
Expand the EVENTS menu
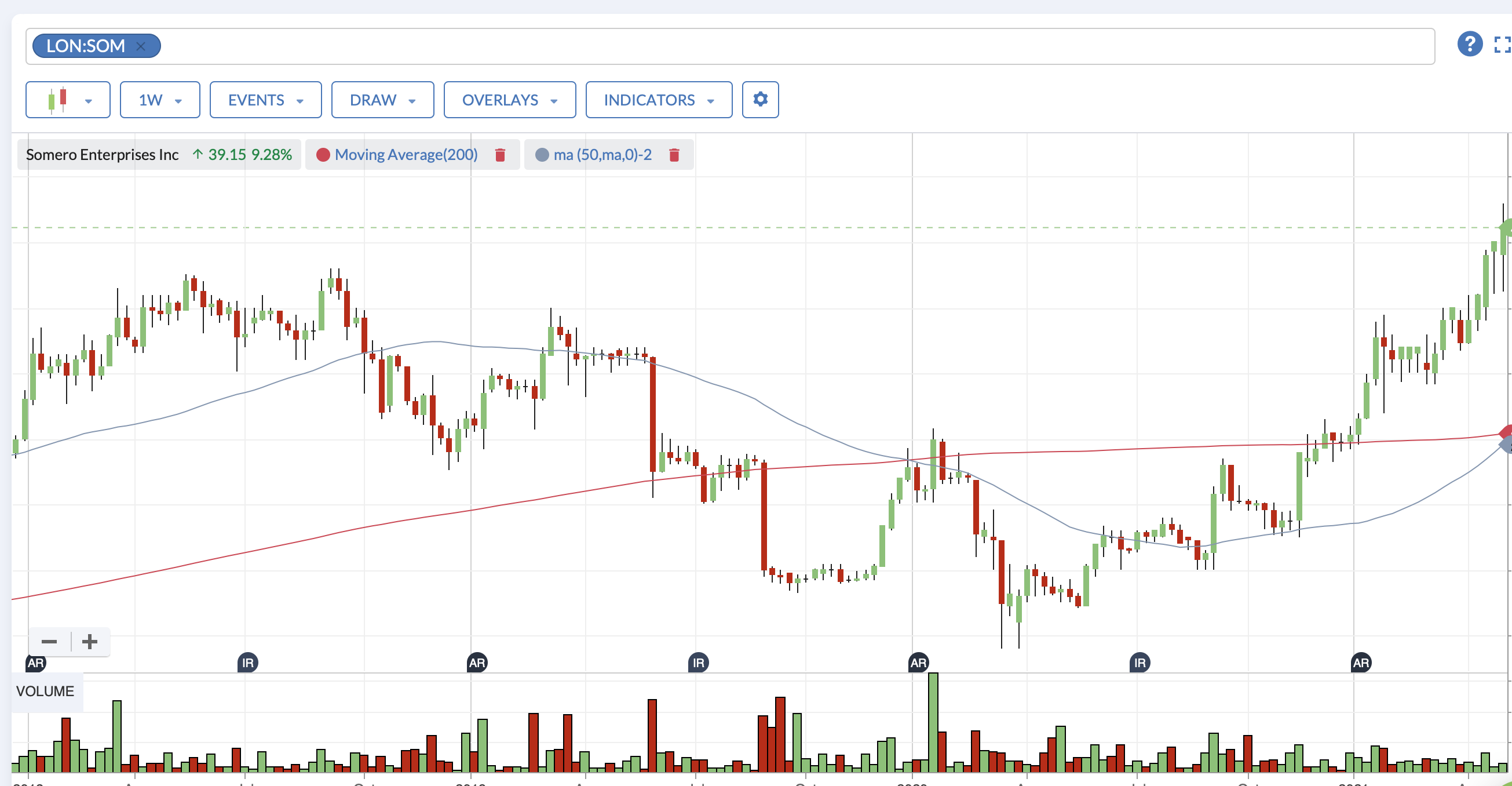266,100
